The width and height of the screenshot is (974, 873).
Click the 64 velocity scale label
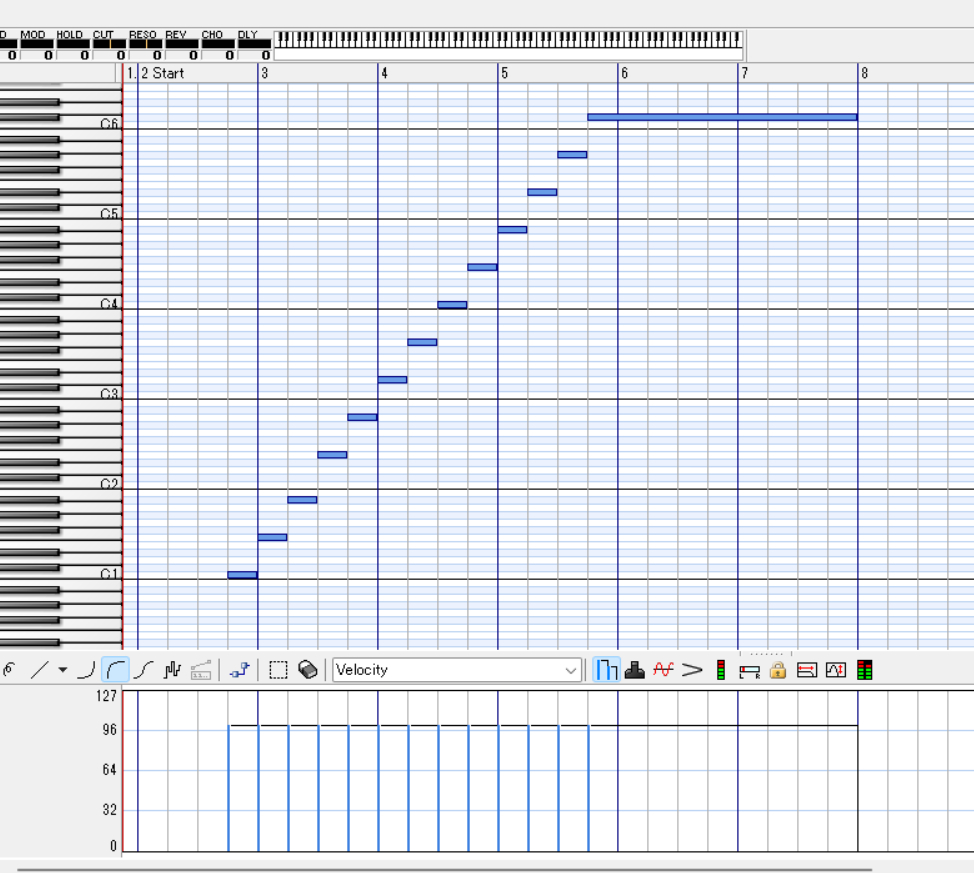click(109, 770)
